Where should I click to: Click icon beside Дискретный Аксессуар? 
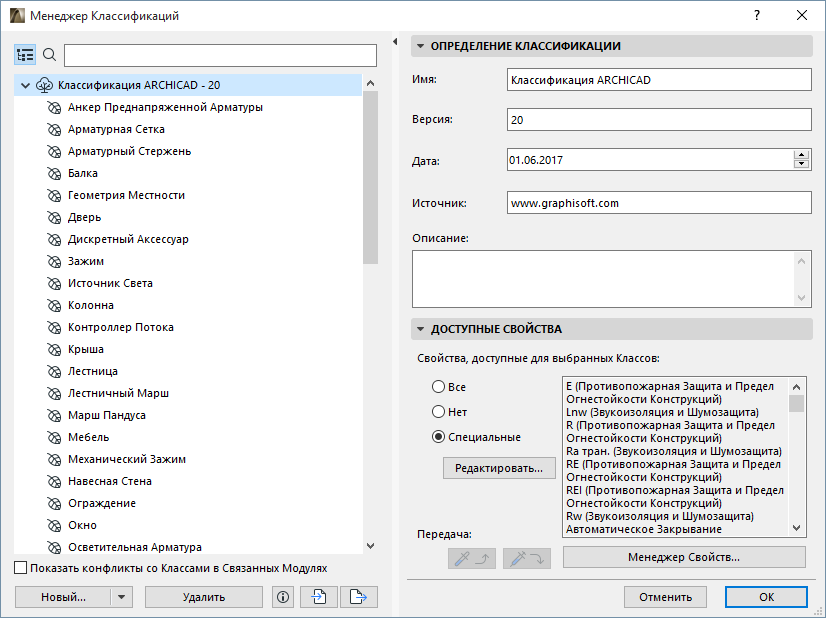point(54,240)
